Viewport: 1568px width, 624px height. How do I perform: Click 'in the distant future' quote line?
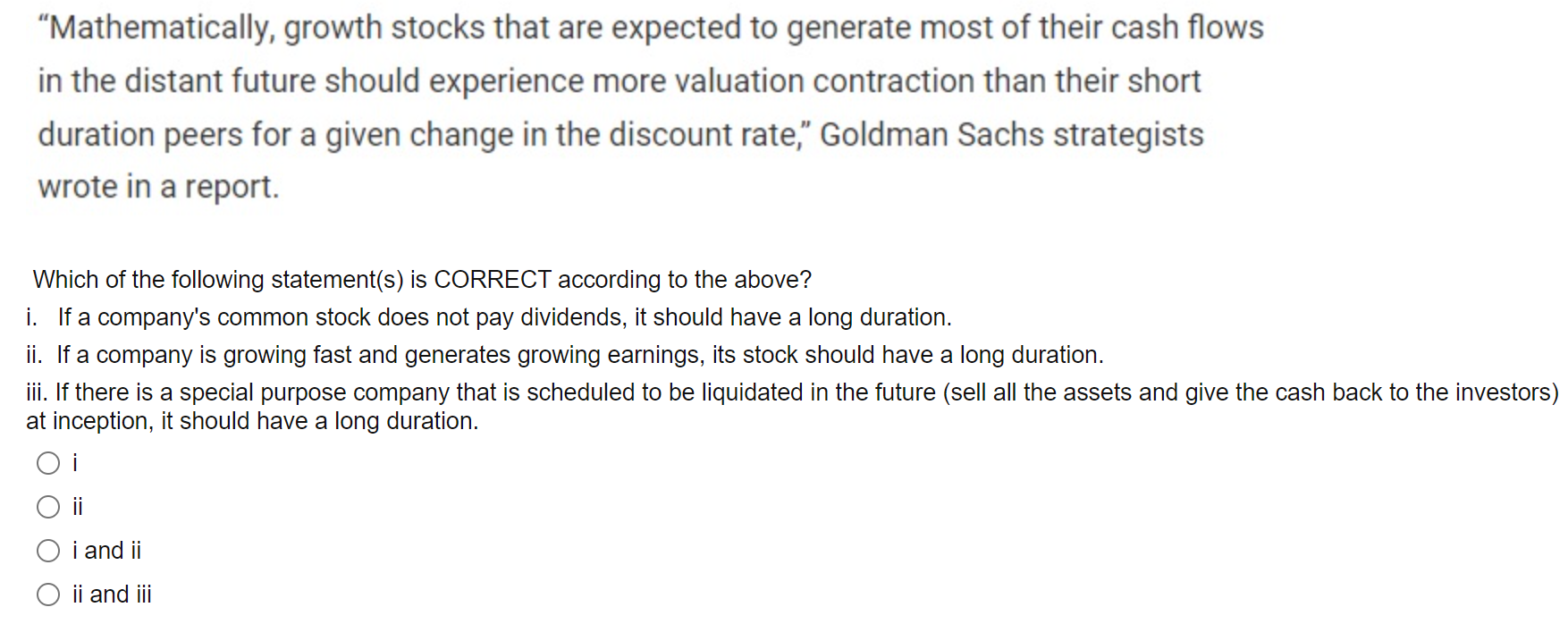pos(619,81)
